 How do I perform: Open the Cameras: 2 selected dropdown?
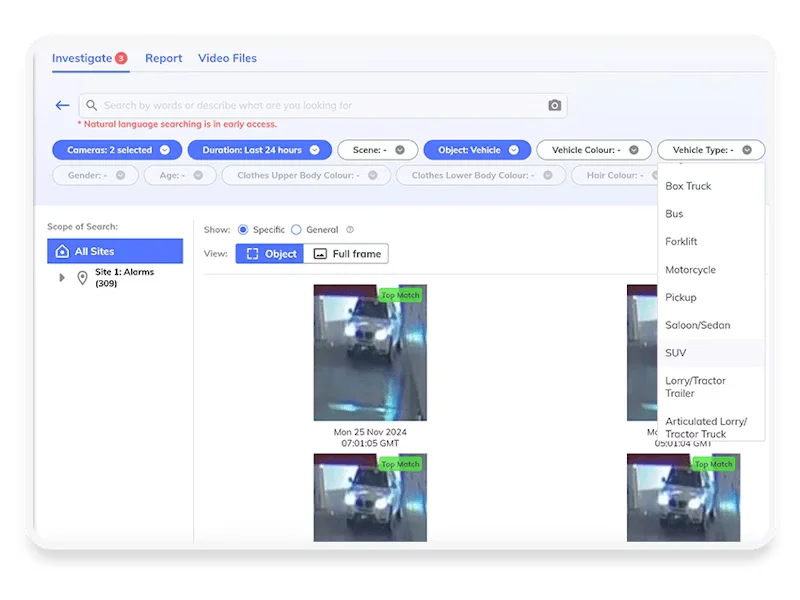coord(116,150)
